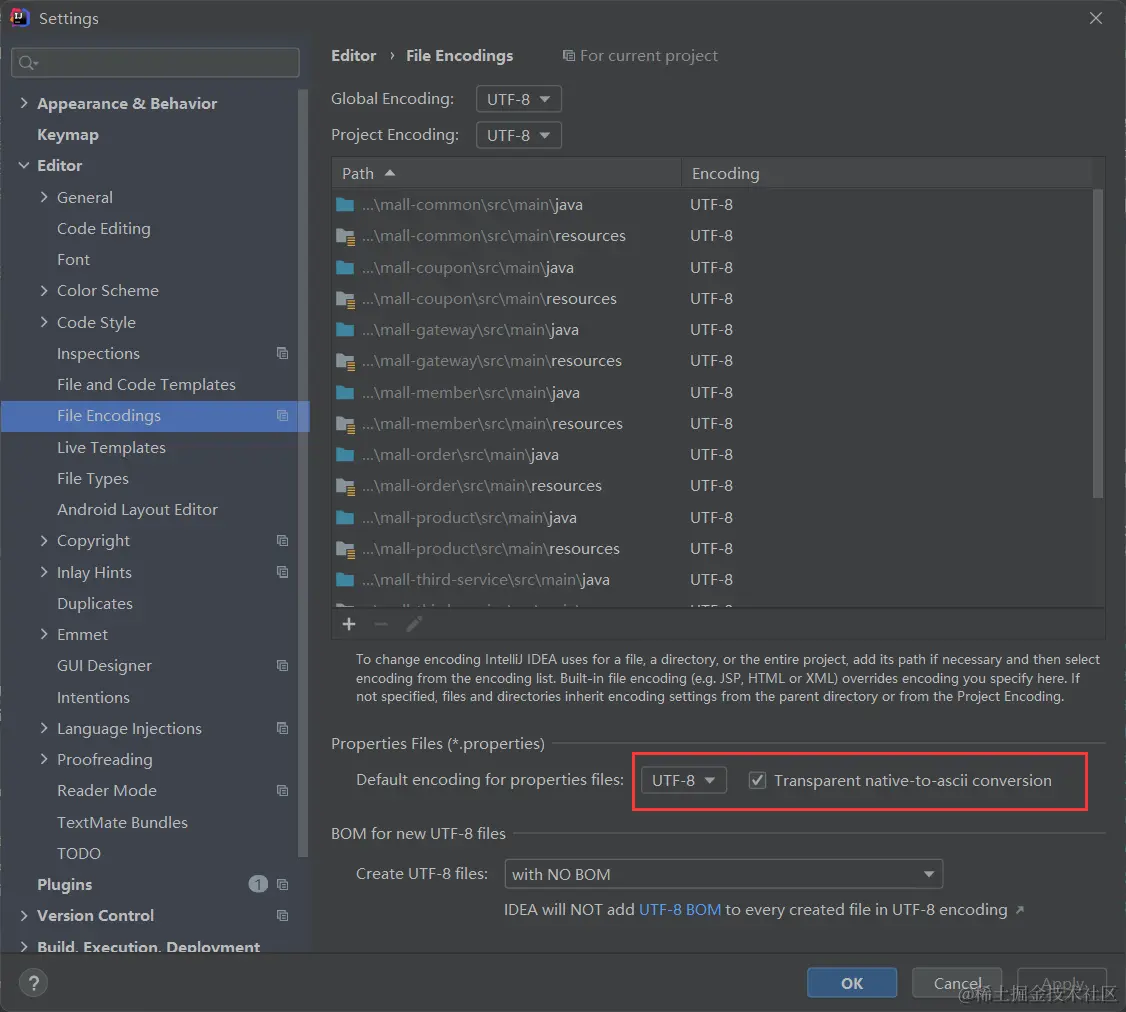Click folder icon of mall-member java path
The image size is (1126, 1012).
click(345, 393)
